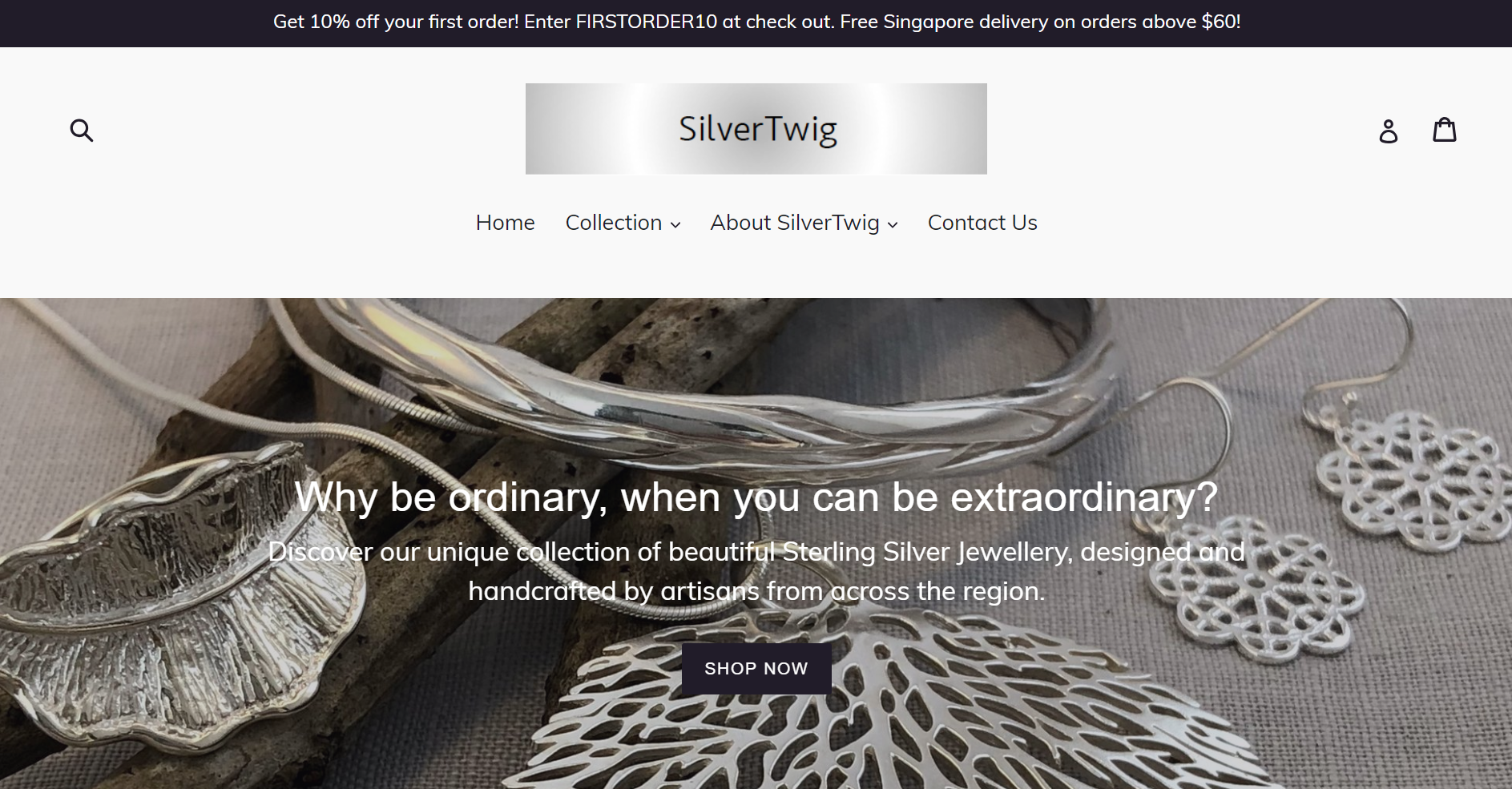Click the SilverTwig logo banner

(x=756, y=129)
